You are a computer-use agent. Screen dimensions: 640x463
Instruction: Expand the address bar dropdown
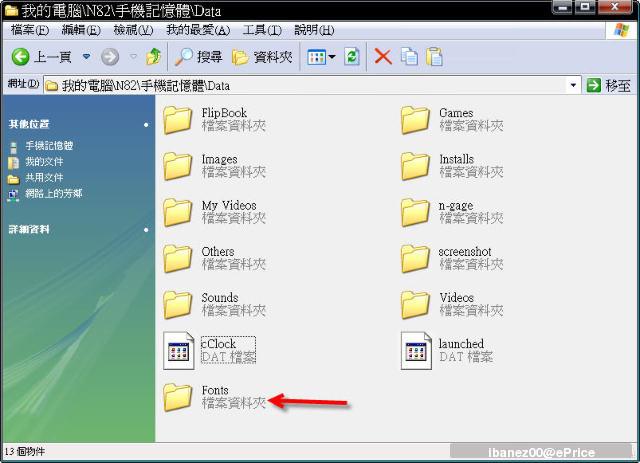tap(573, 85)
